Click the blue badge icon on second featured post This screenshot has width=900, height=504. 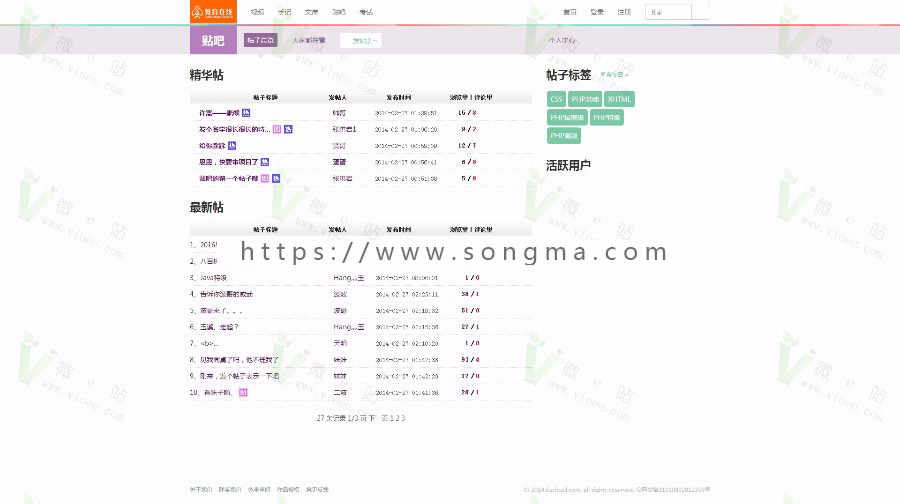[288, 129]
